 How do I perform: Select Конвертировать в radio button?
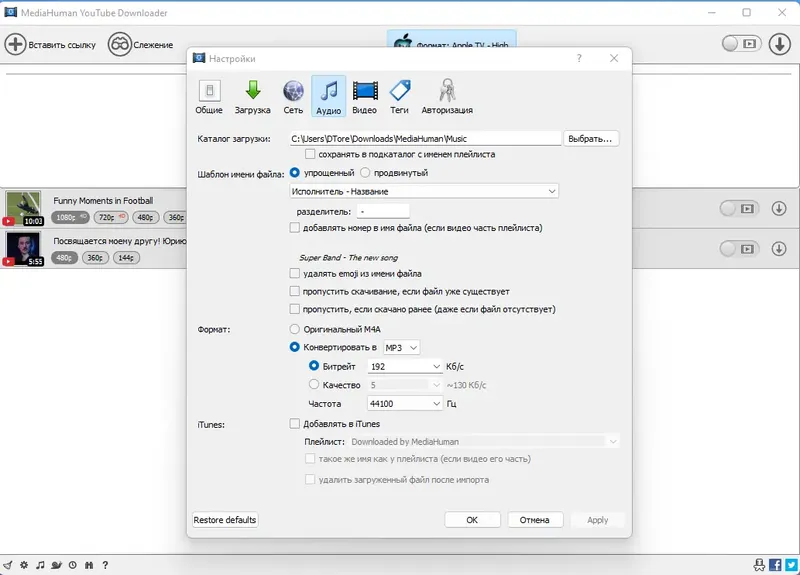click(294, 347)
